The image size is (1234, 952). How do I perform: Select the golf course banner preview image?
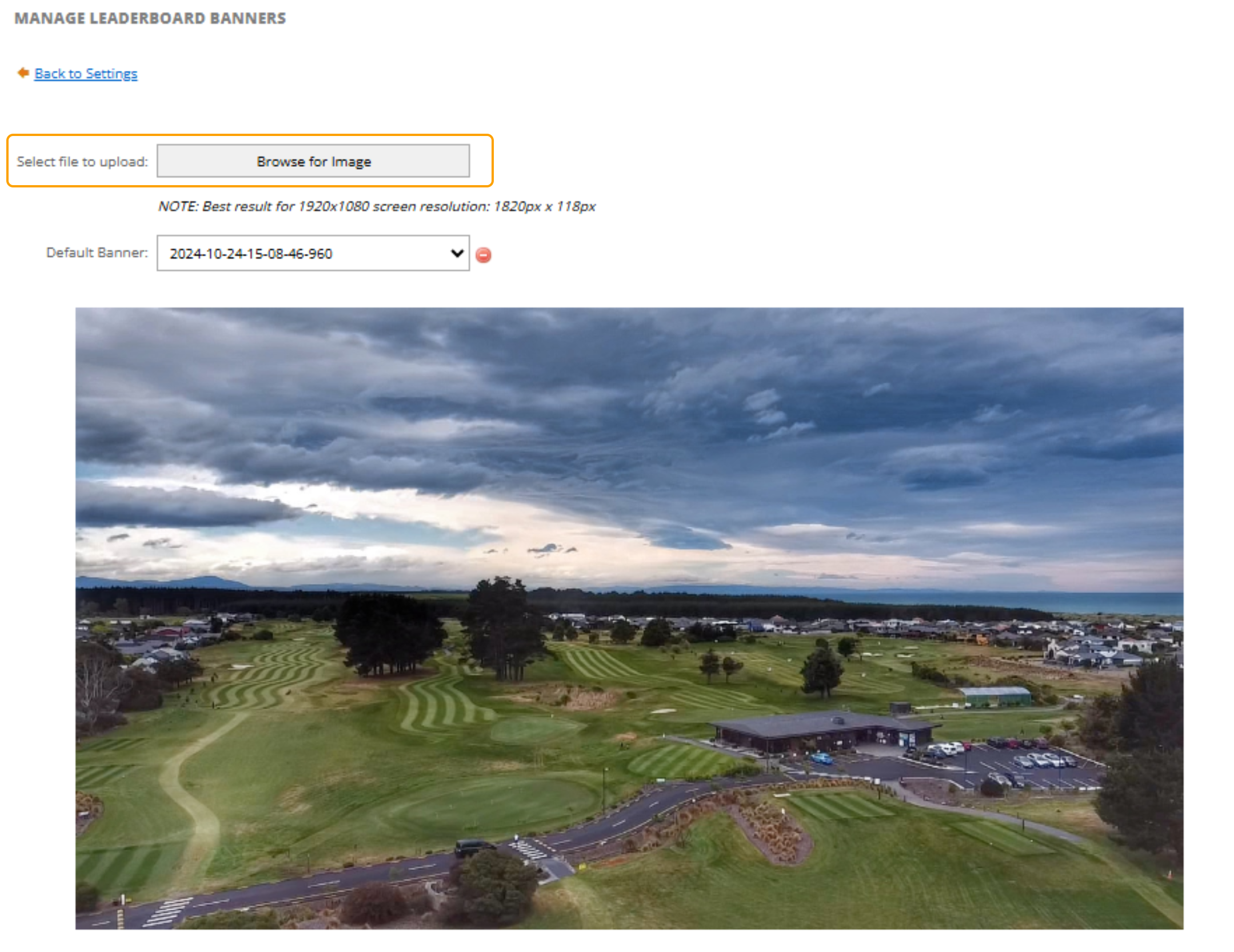[x=629, y=618]
